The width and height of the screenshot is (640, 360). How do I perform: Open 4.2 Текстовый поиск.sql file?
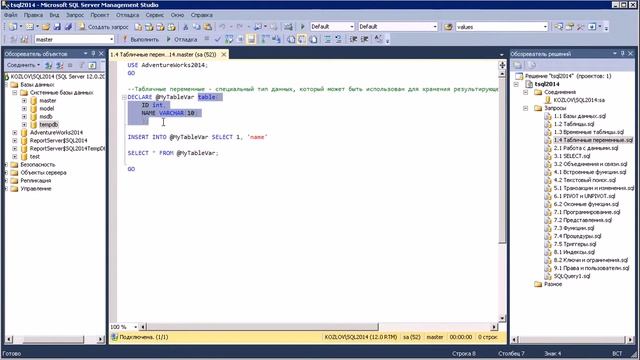584,180
